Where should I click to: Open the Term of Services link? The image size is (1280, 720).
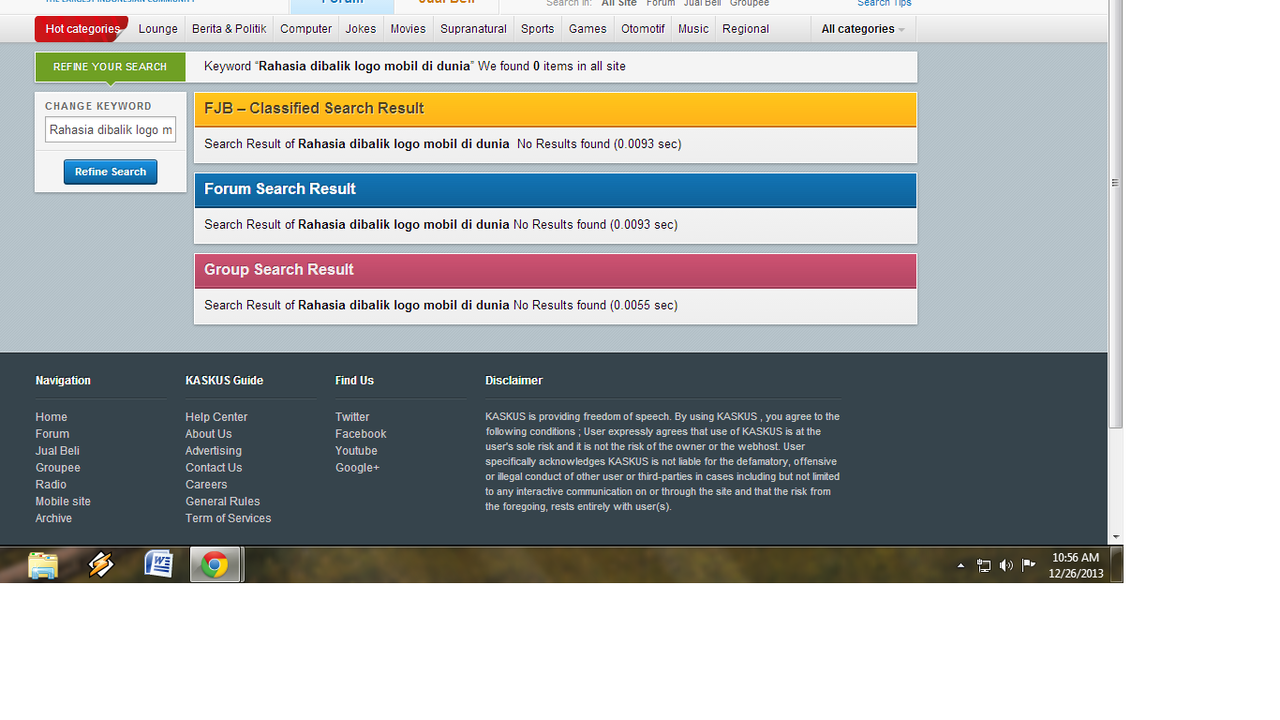[228, 519]
